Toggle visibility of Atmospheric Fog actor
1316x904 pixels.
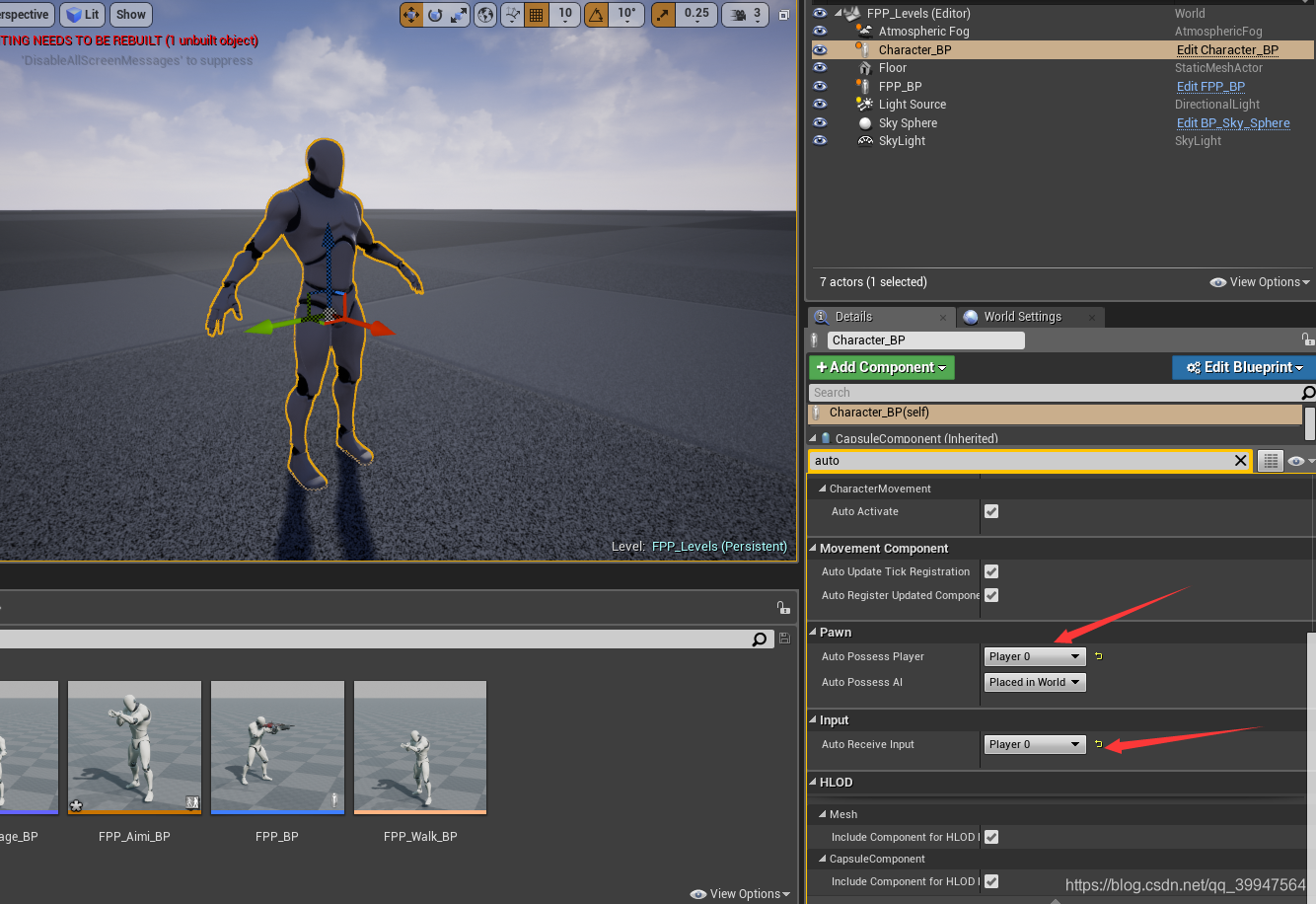coord(820,32)
